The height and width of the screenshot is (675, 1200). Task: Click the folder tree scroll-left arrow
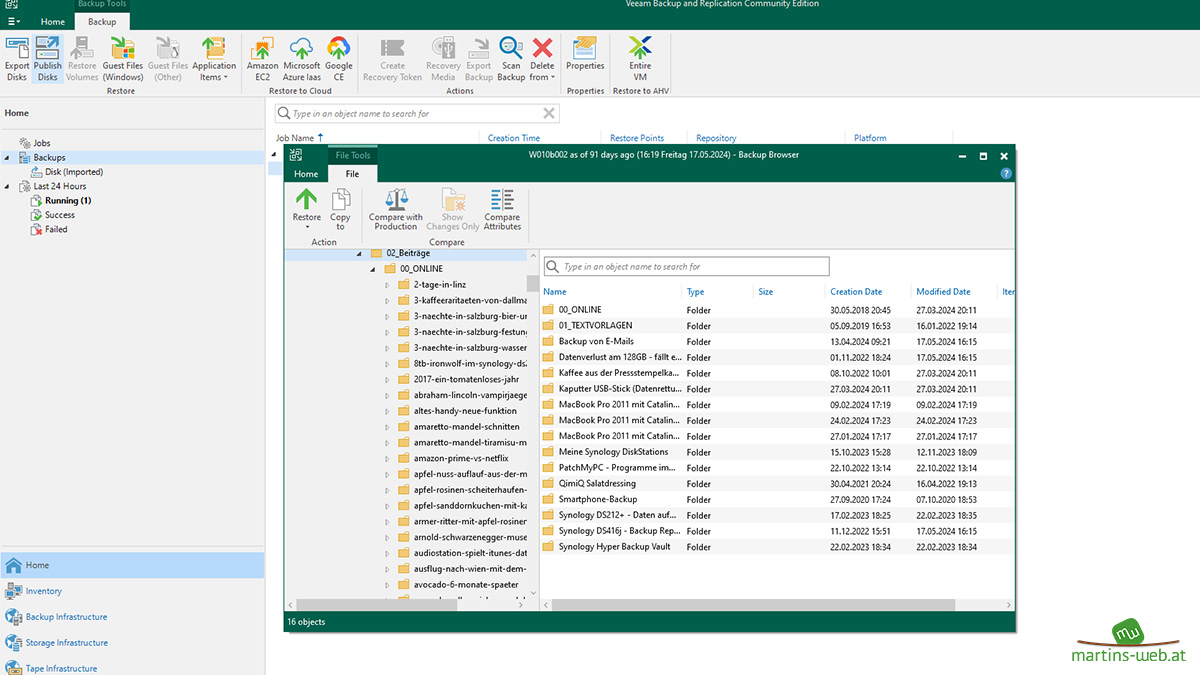(291, 605)
